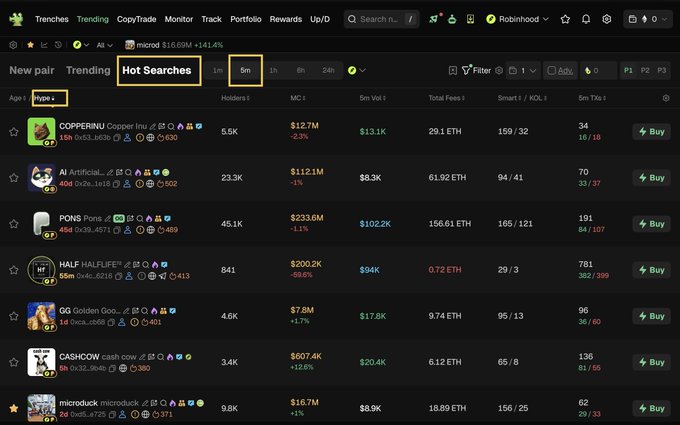Sort by the MC column
This screenshot has width=680, height=425.
(x=298, y=98)
